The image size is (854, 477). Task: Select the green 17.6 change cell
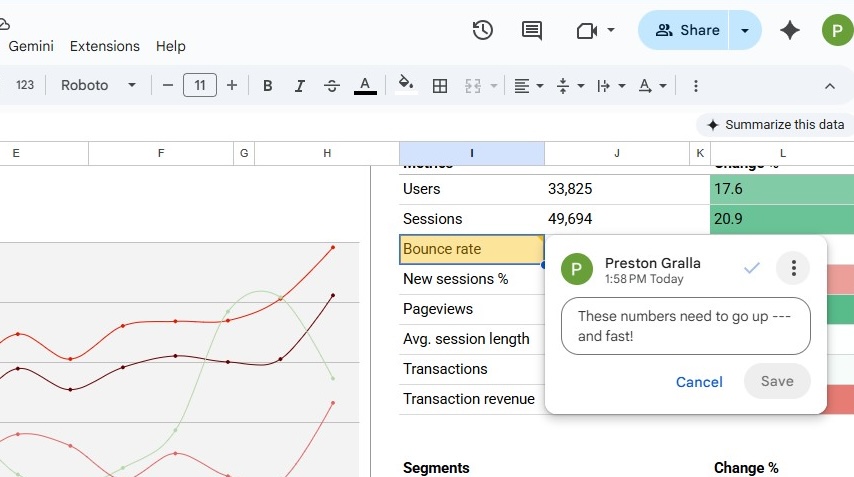point(782,189)
